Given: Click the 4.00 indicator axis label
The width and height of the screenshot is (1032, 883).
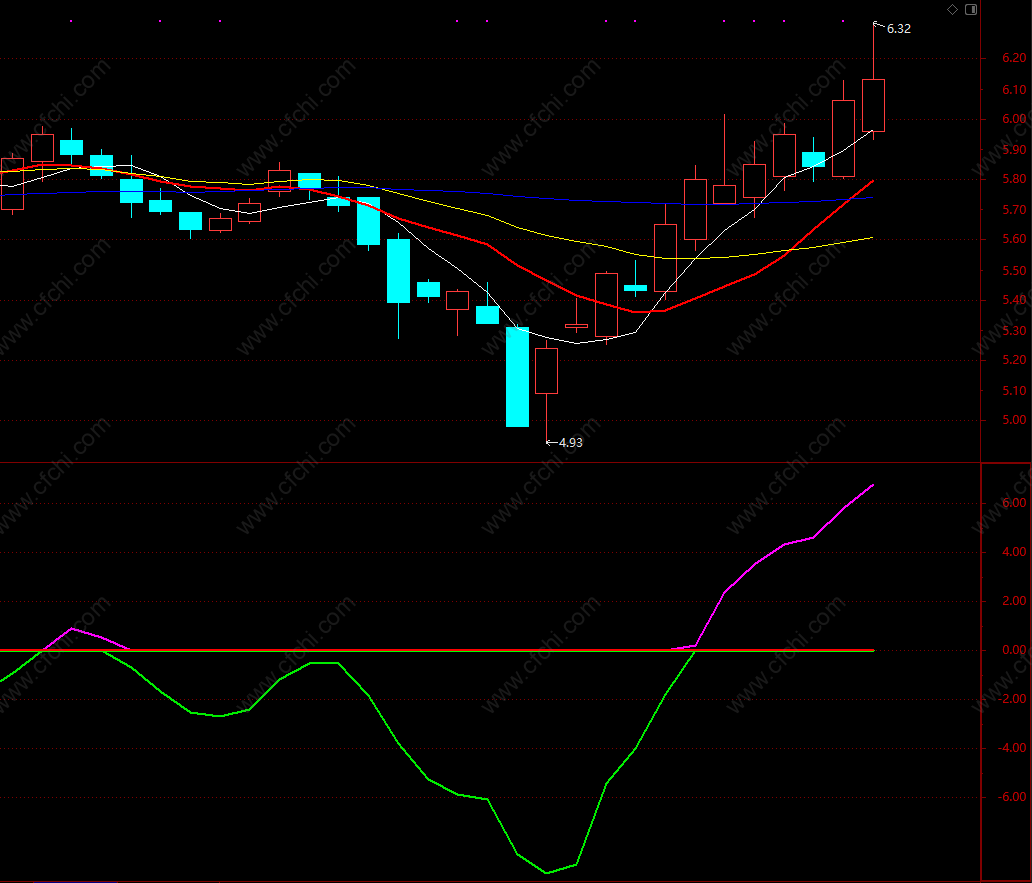Looking at the screenshot, I should click(x=1014, y=552).
